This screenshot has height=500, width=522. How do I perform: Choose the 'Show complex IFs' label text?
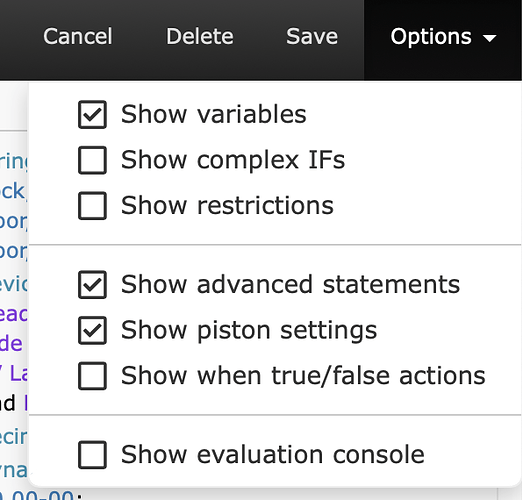coord(233,160)
